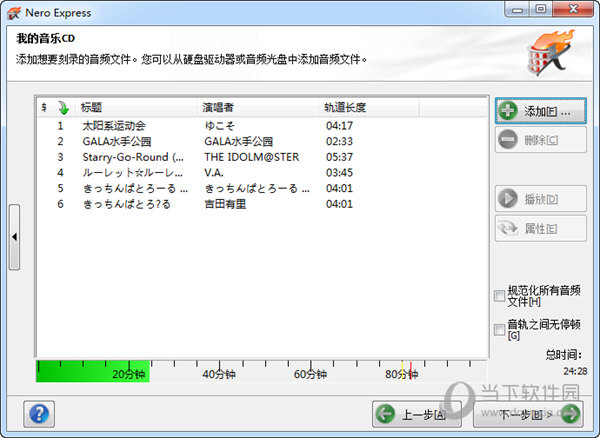Click artist ゆこそ
600x438 pixels.
[220, 126]
